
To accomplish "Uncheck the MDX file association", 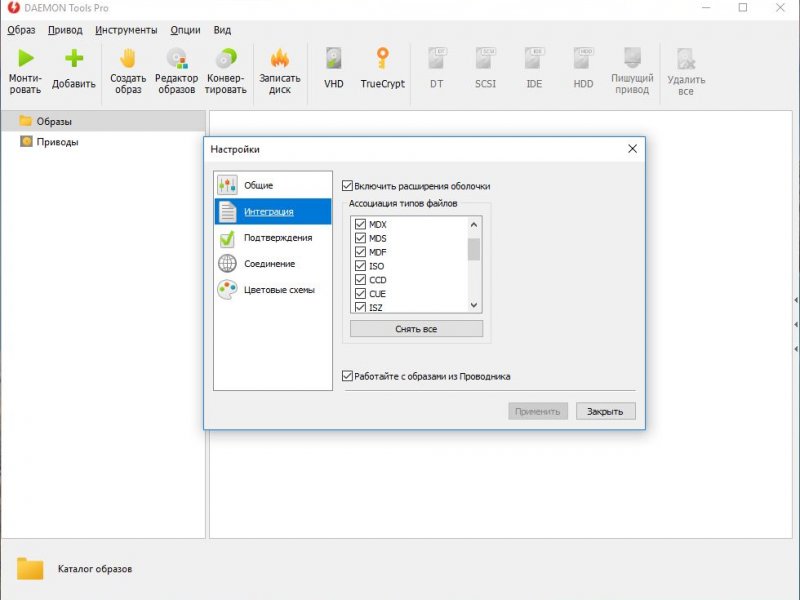I will [x=360, y=224].
